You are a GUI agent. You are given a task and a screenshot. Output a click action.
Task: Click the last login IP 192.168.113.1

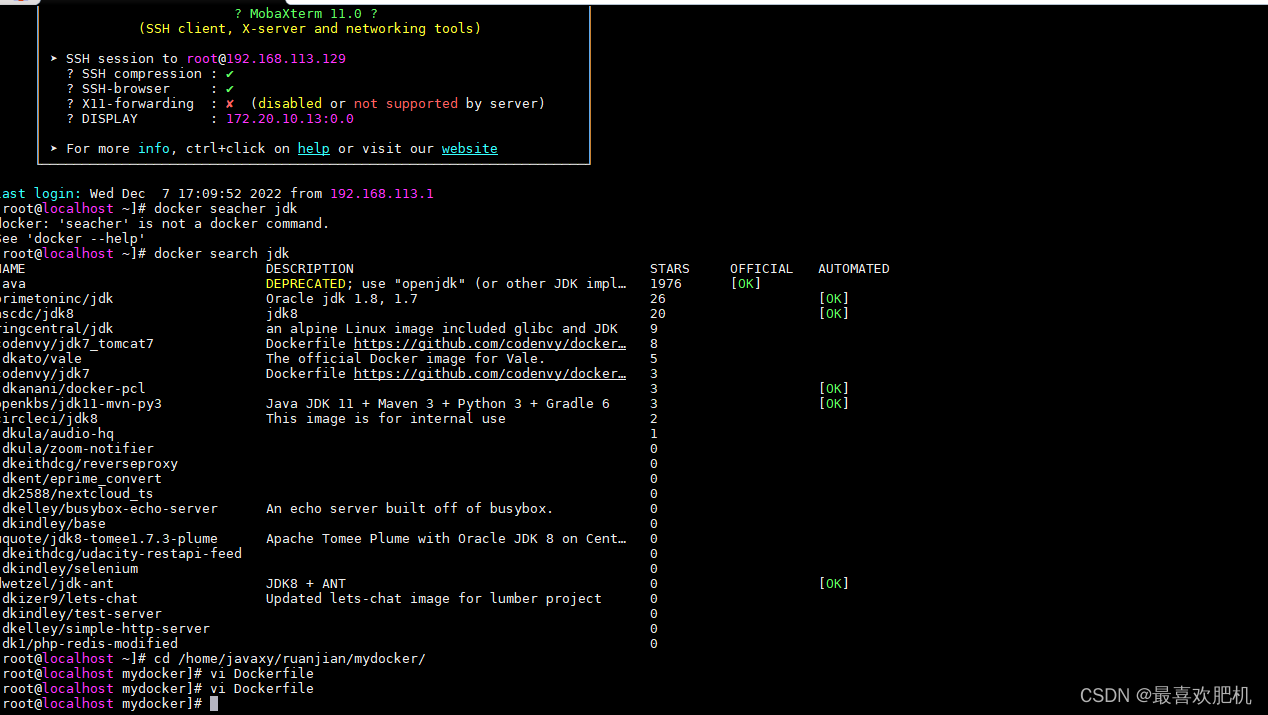pyautogui.click(x=382, y=193)
